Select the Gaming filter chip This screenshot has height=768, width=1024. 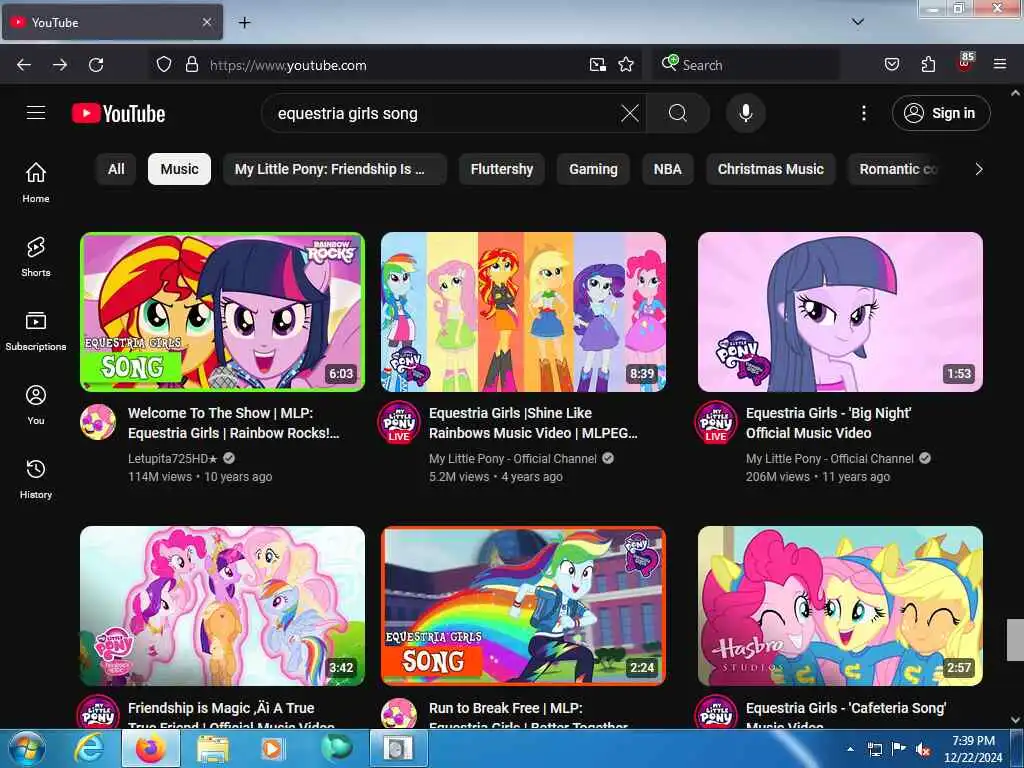[593, 169]
